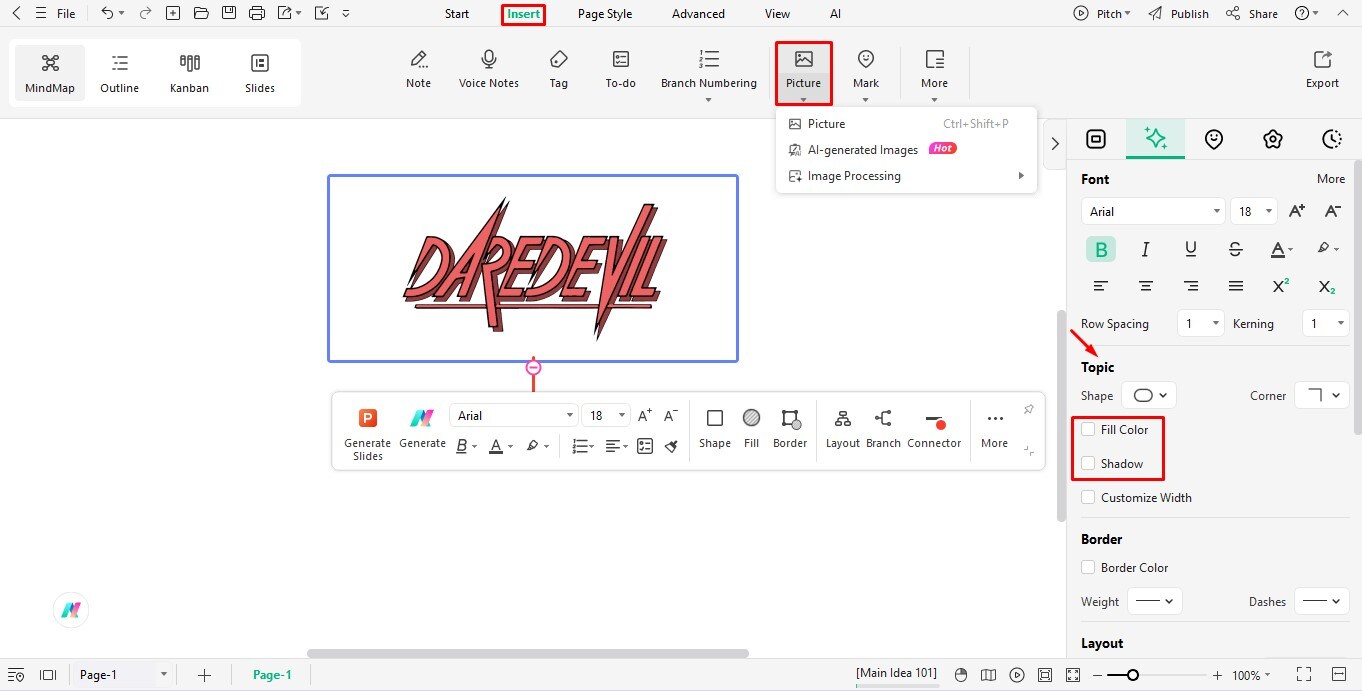1362x691 pixels.
Task: Open the font size 18 dropdown in side panel
Action: pos(1253,211)
